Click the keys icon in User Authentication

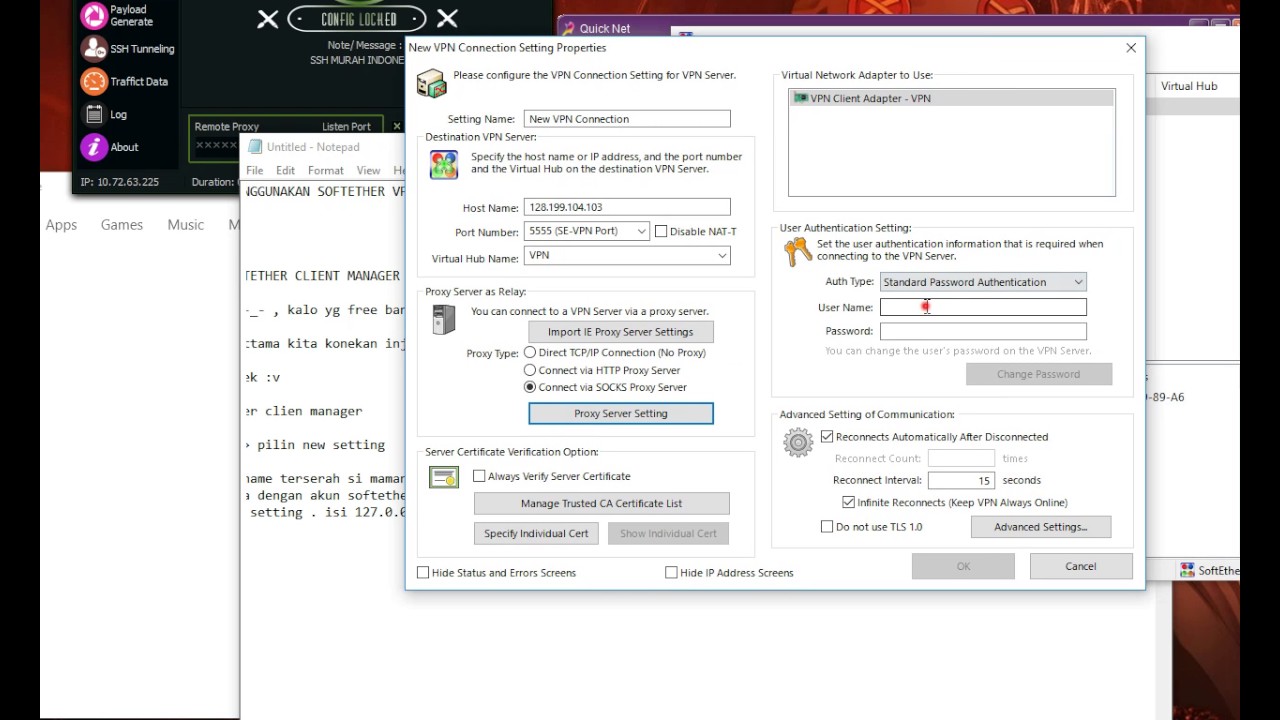click(798, 251)
